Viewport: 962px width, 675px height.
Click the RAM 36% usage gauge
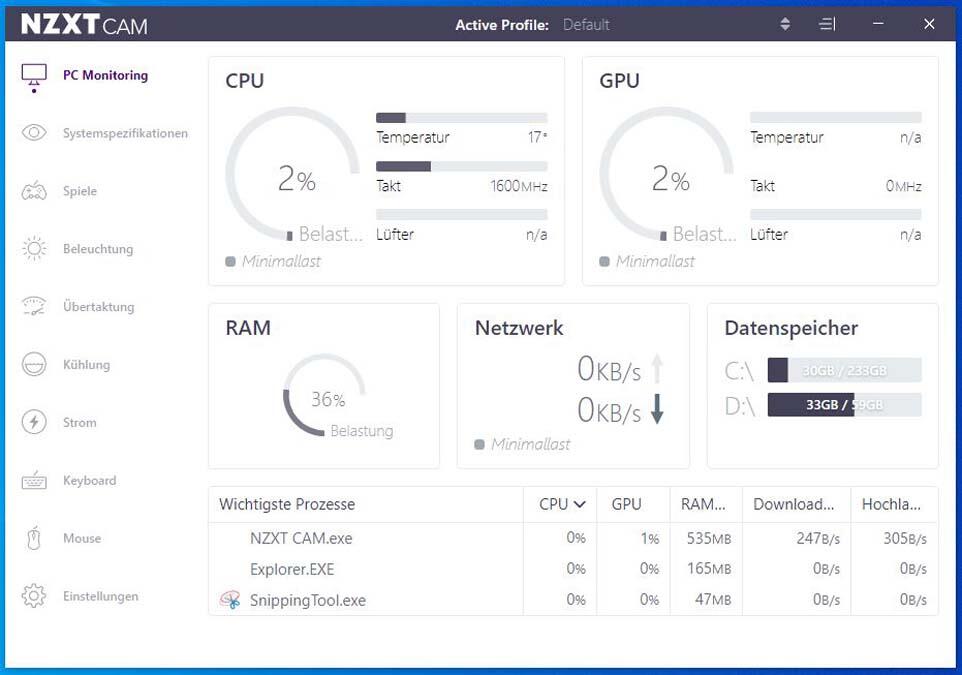point(325,395)
